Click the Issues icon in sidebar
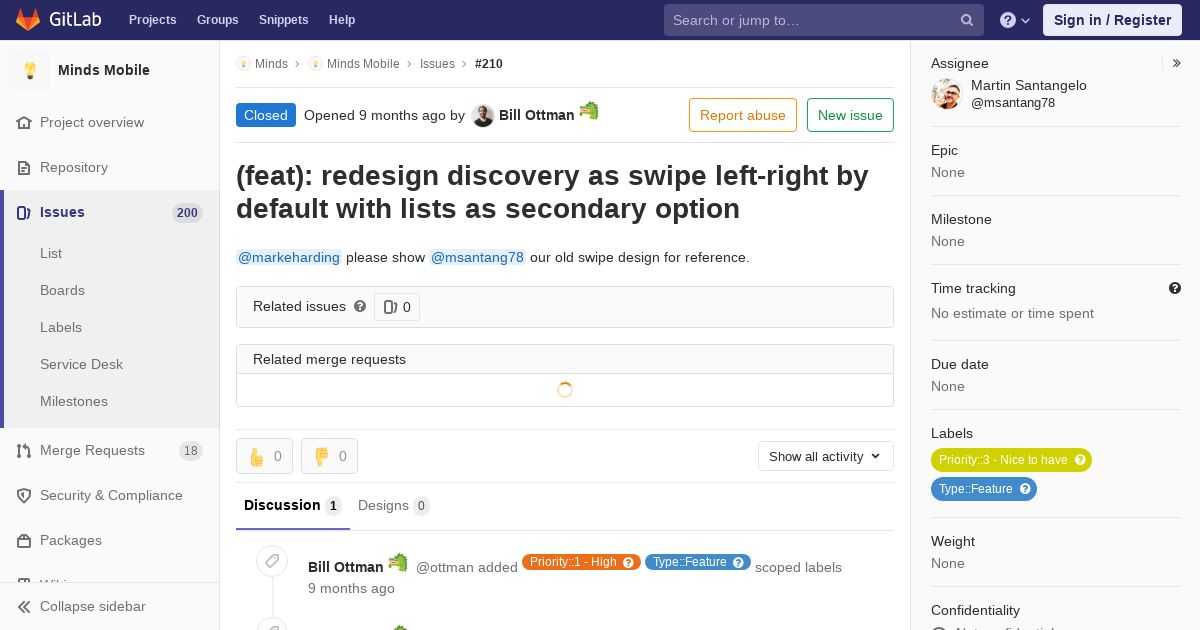1200x630 pixels. tap(24, 212)
